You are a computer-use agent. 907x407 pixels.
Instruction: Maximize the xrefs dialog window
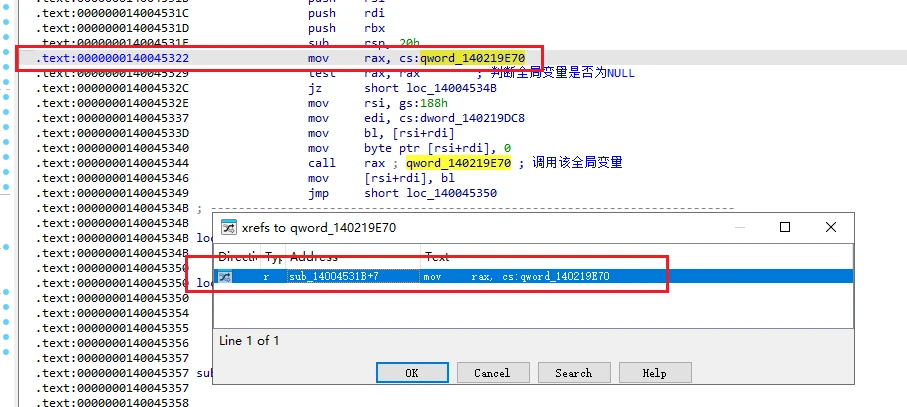click(x=784, y=227)
